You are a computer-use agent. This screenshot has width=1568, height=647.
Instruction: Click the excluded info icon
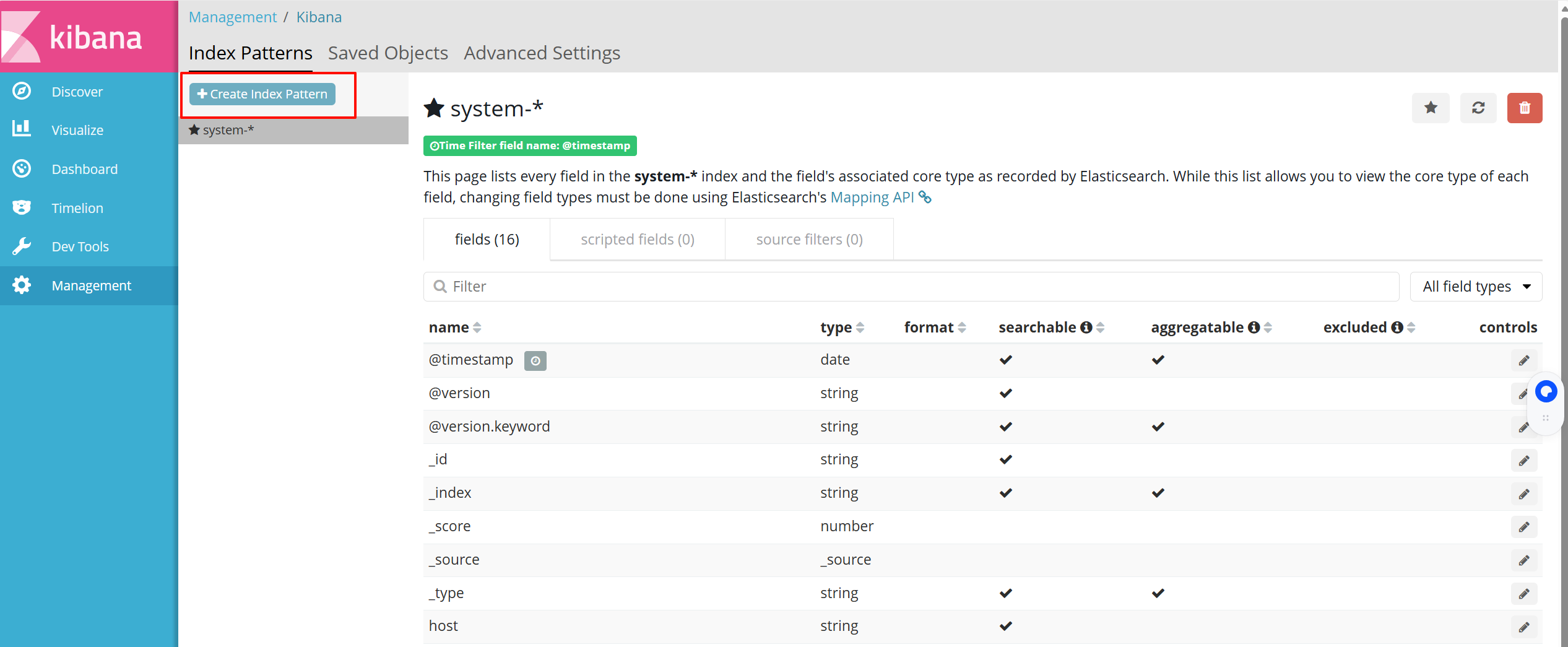coord(1397,328)
